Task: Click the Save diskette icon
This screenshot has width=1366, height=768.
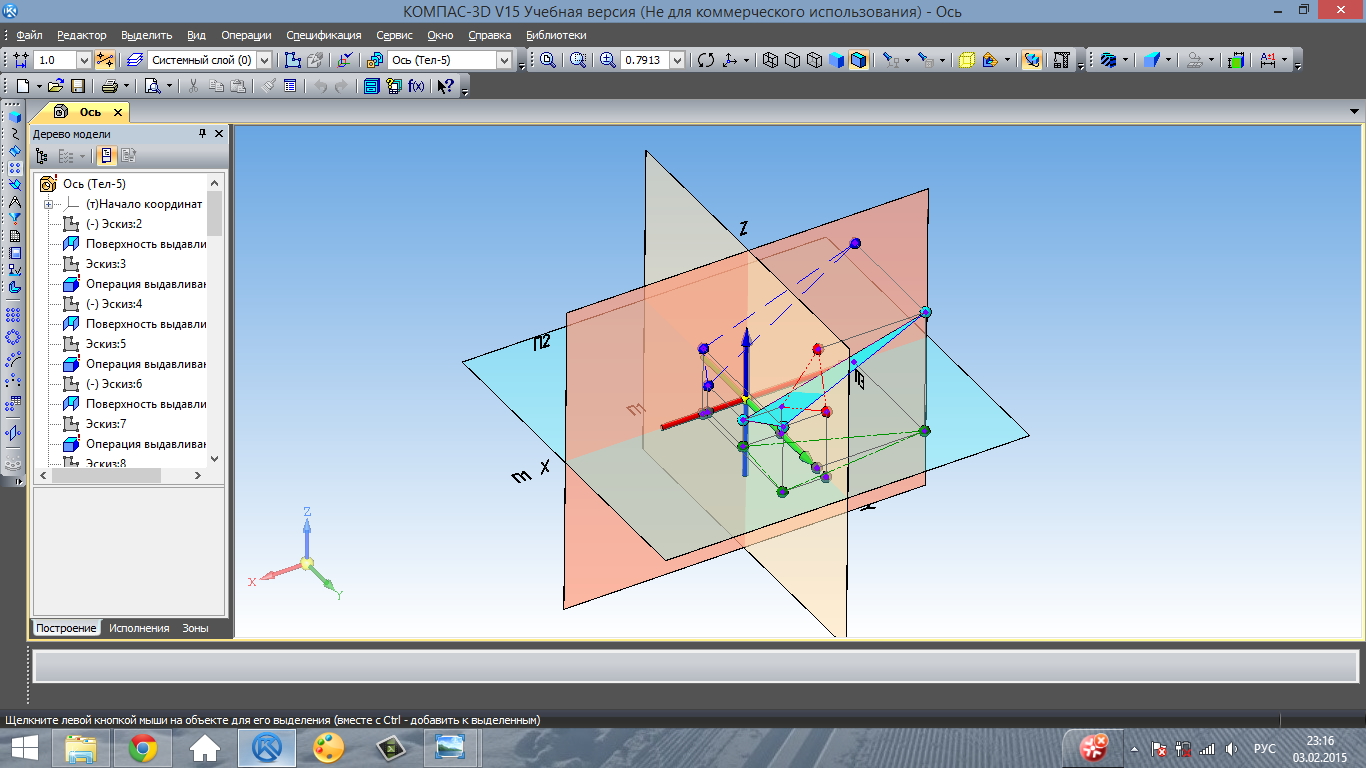Action: 77,86
